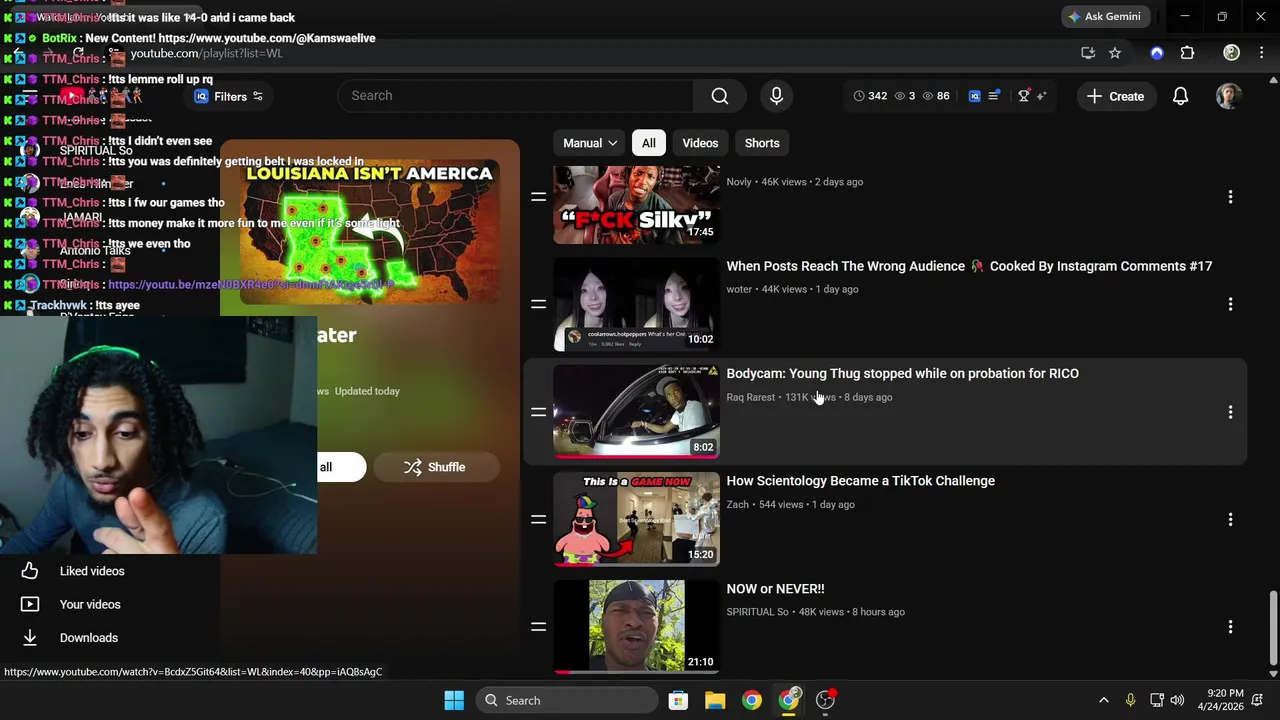Click the blue circular extension icon
1280x720 pixels.
pyautogui.click(x=1157, y=53)
